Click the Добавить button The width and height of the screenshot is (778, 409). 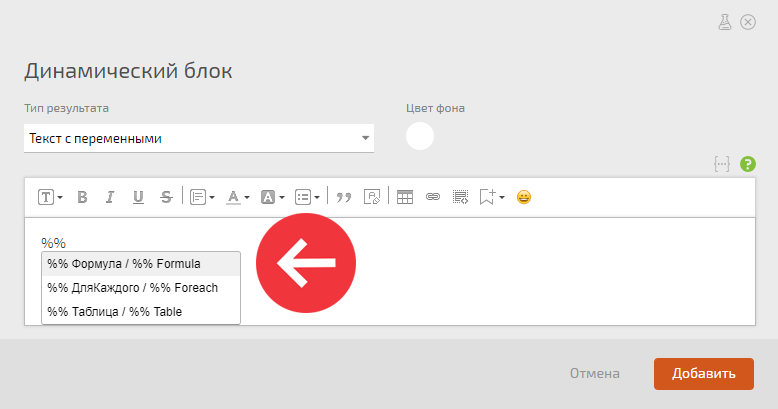[x=704, y=374]
